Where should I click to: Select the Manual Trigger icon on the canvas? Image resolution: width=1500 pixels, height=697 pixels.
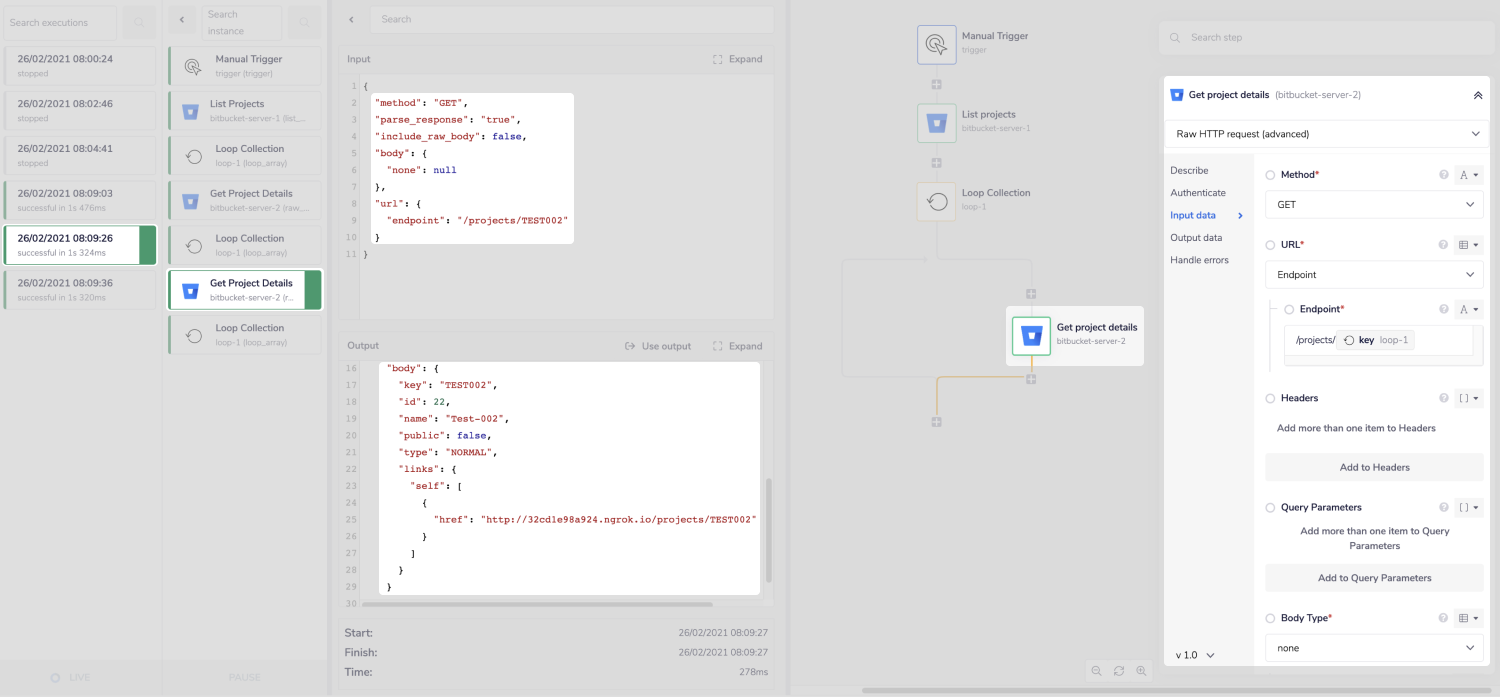click(x=936, y=44)
